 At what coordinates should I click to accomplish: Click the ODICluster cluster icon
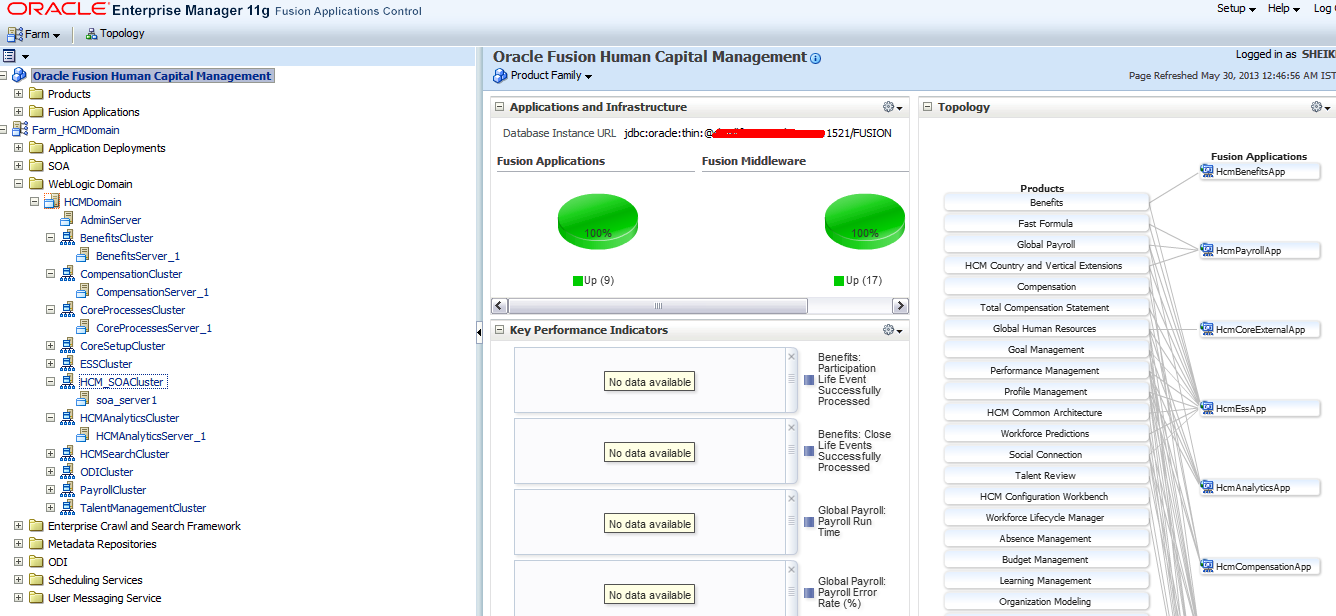click(x=68, y=472)
